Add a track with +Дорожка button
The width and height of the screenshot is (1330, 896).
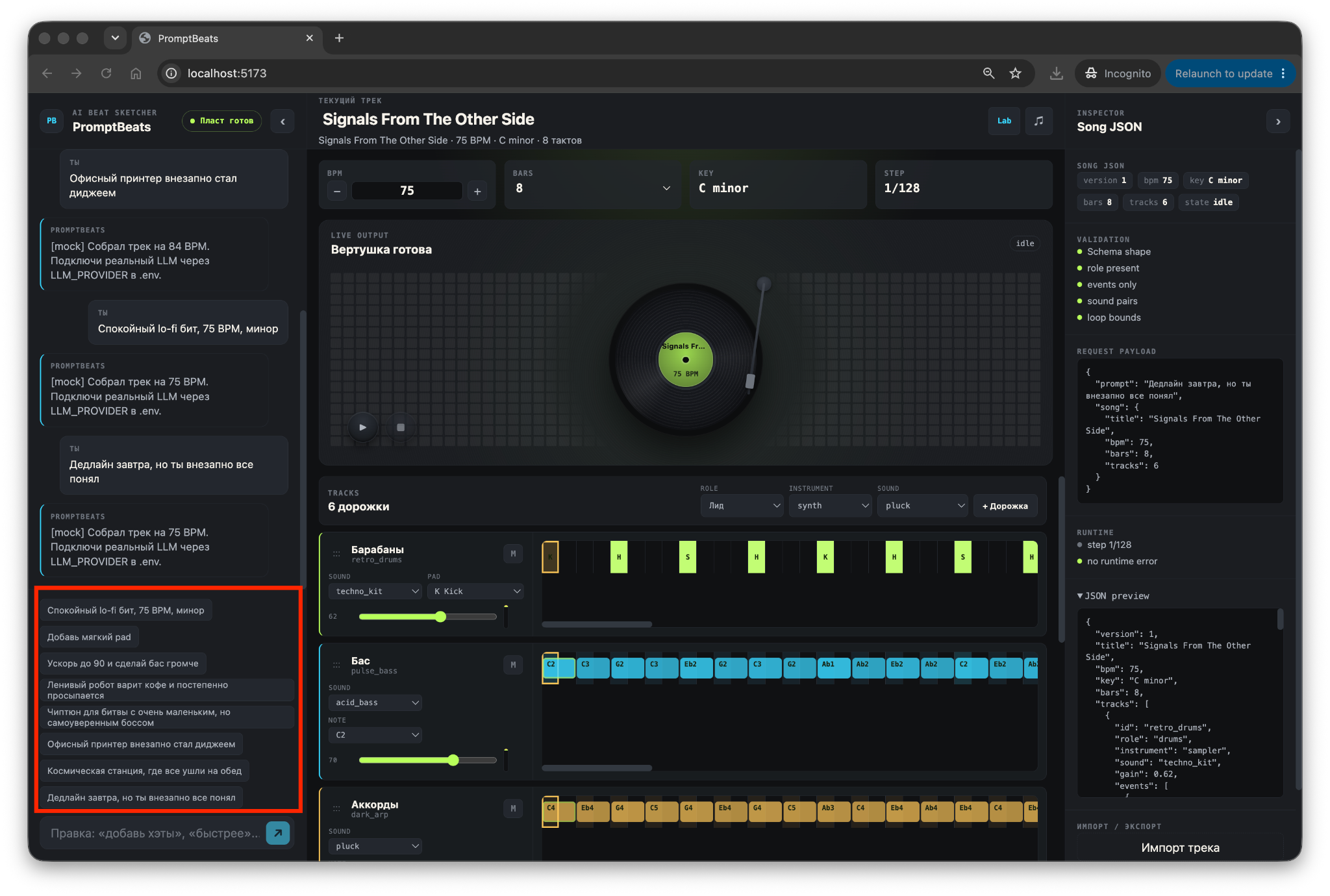pos(1005,506)
